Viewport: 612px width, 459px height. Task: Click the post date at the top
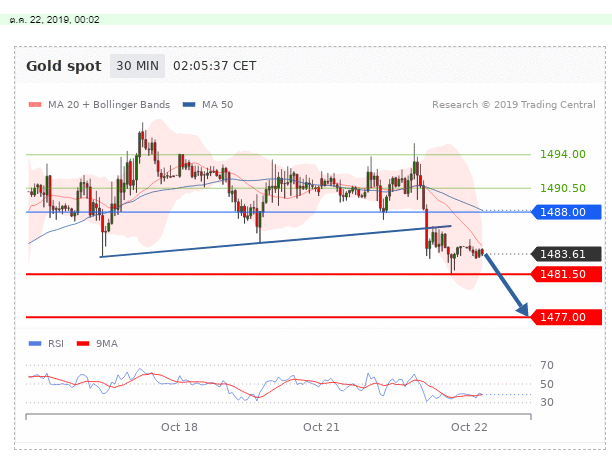point(55,20)
